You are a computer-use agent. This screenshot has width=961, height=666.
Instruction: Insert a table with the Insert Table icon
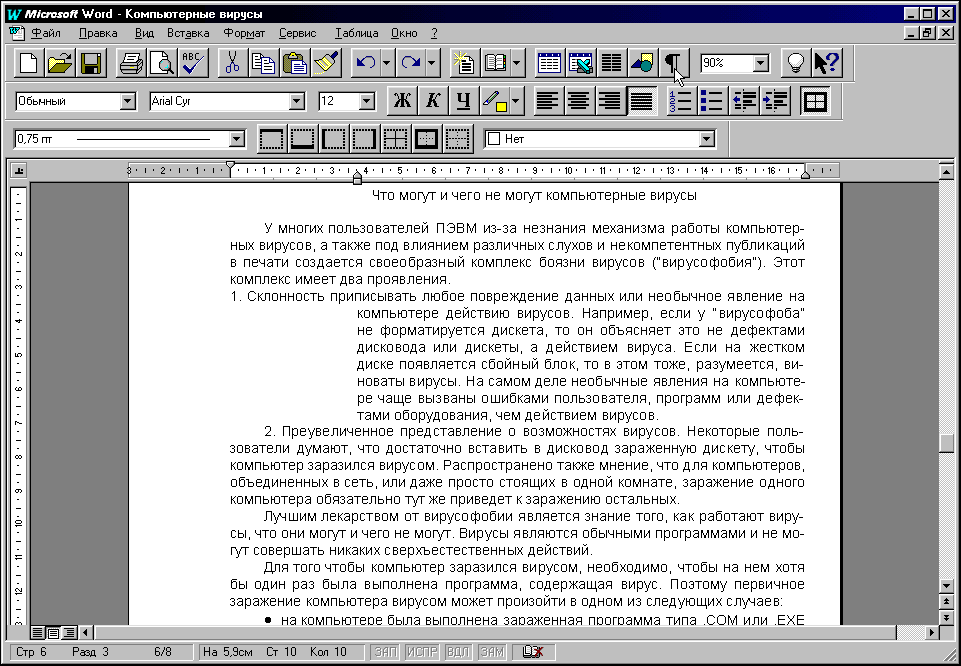[549, 63]
